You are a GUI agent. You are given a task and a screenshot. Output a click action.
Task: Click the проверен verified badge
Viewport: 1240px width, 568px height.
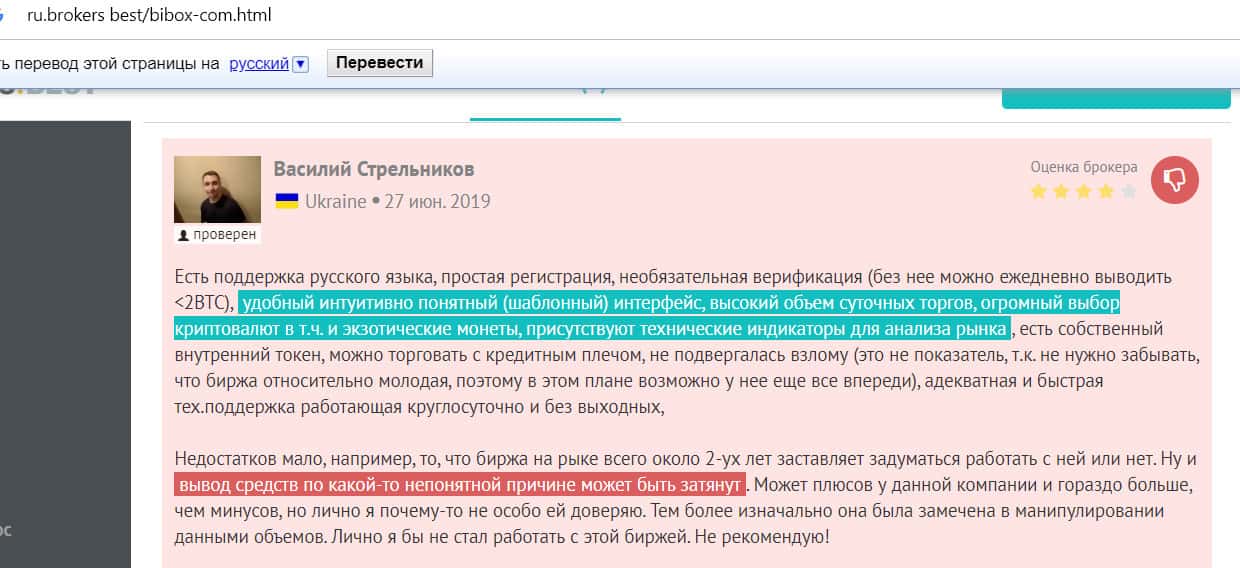pos(217,235)
